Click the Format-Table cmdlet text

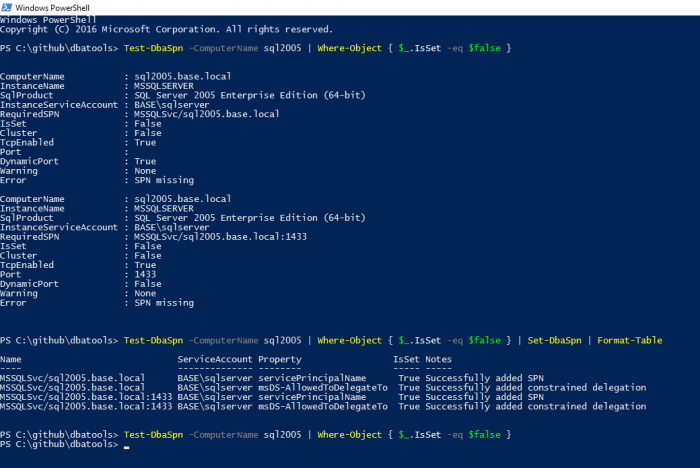pos(629,340)
